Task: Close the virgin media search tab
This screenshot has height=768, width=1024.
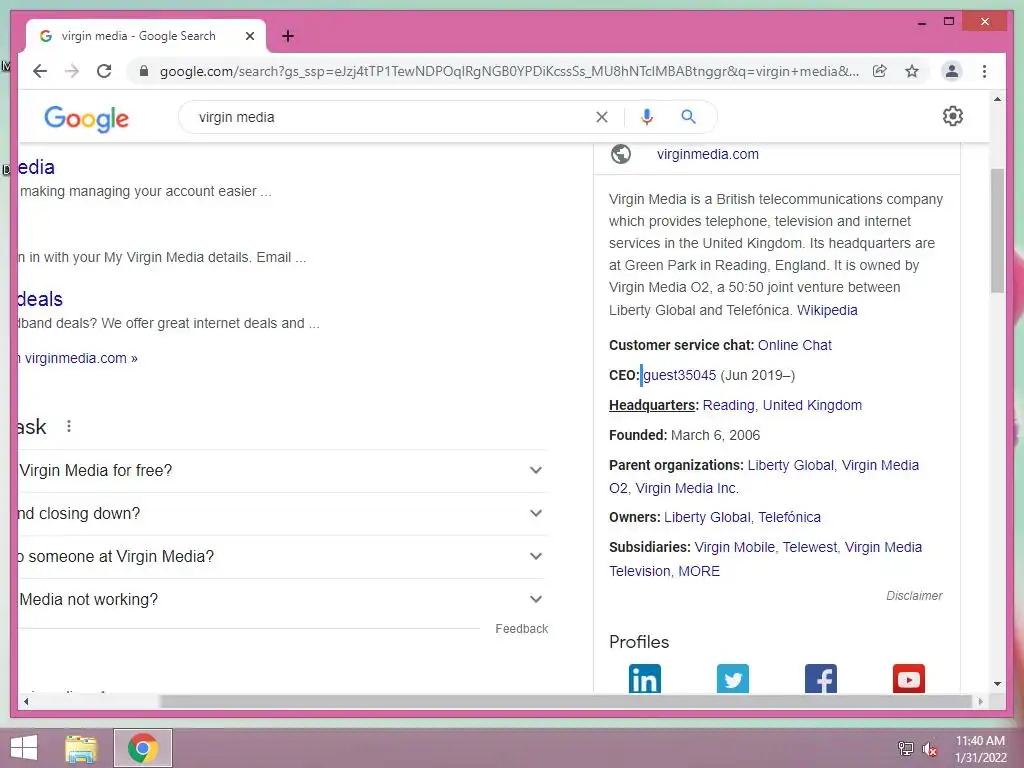Action: 249,36
